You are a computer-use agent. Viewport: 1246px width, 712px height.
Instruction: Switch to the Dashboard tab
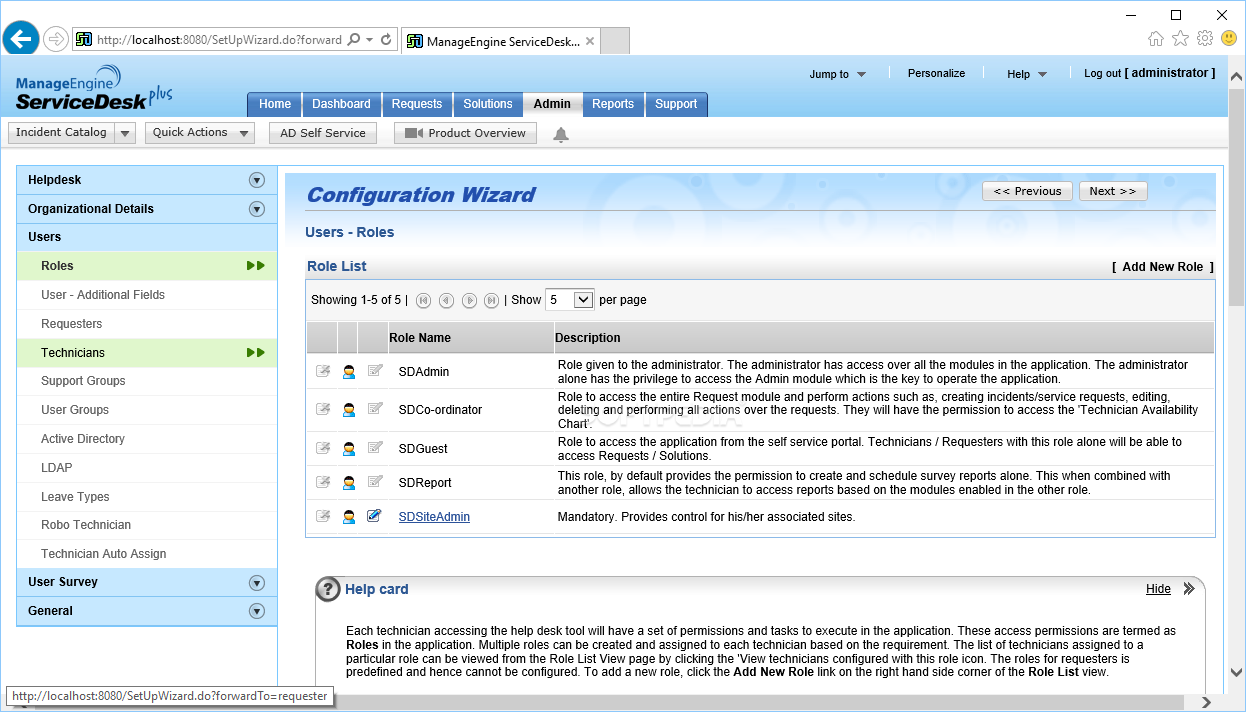(x=341, y=104)
